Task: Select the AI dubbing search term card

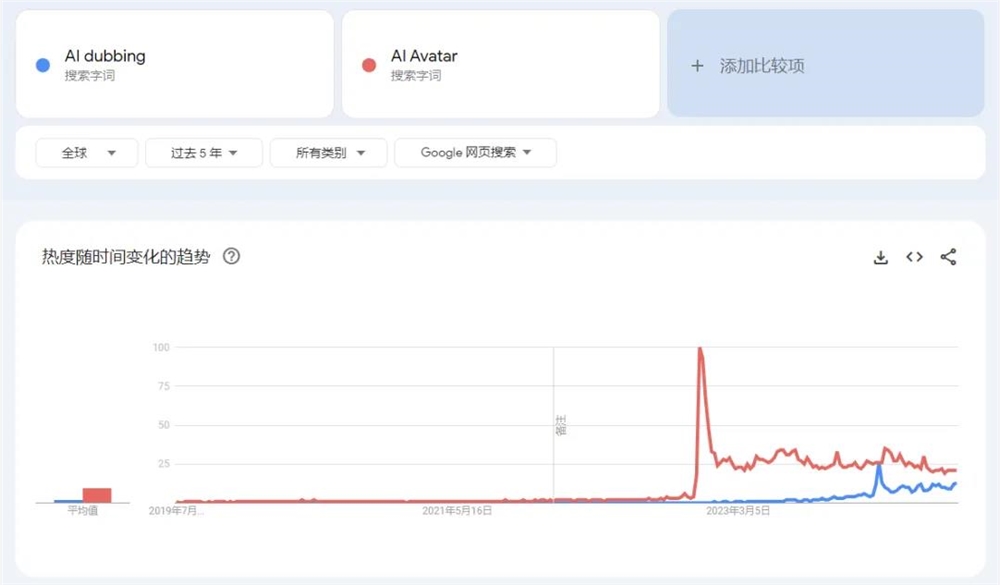Action: point(175,63)
